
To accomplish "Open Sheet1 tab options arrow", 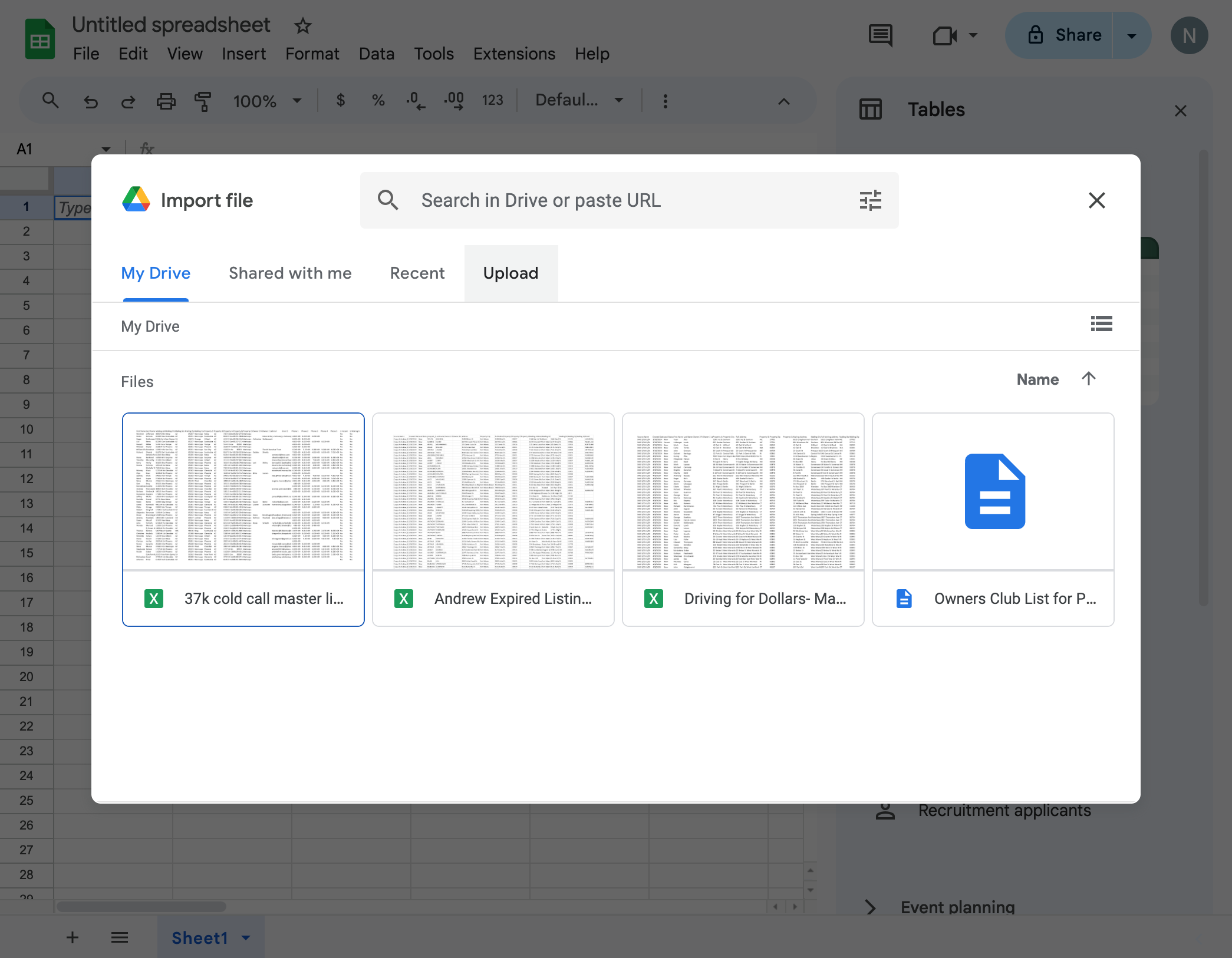I will (246, 937).
